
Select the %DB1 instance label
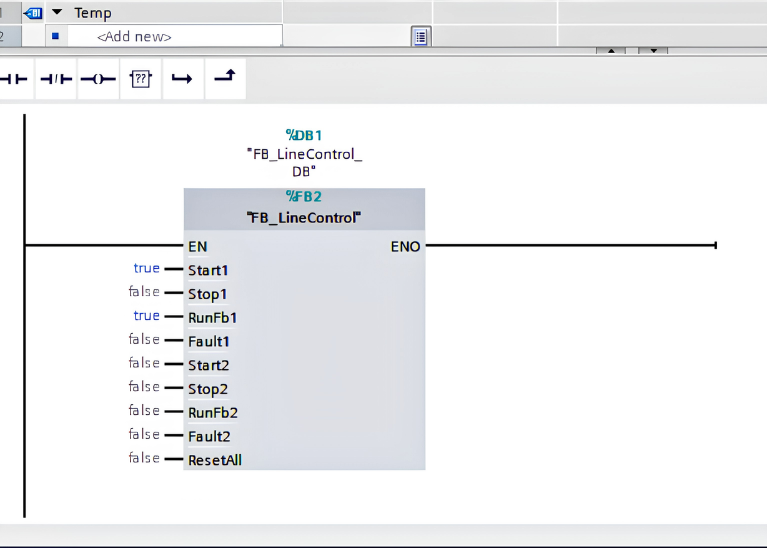click(x=304, y=135)
